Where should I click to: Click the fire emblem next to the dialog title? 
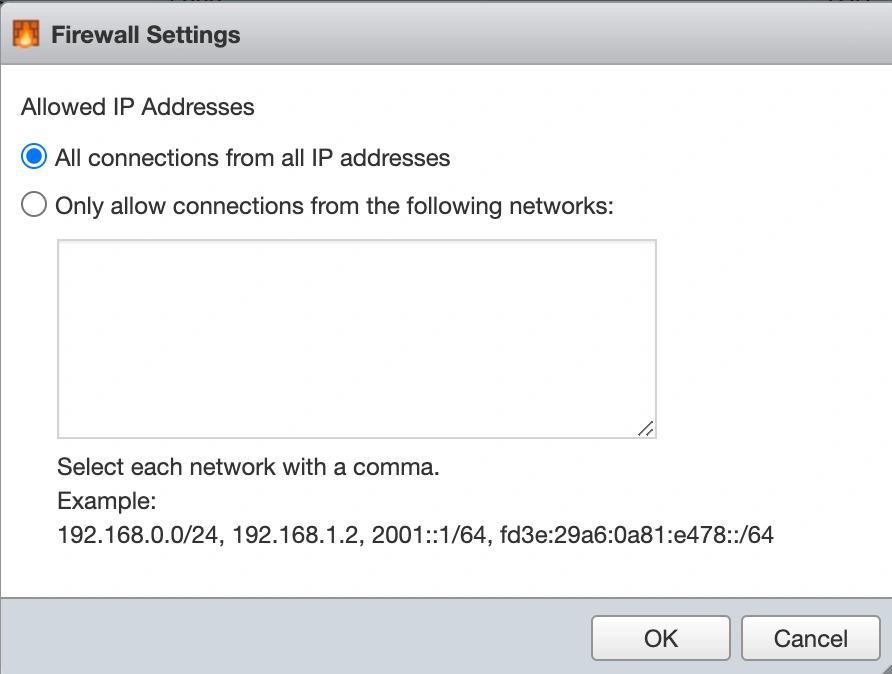[x=26, y=33]
